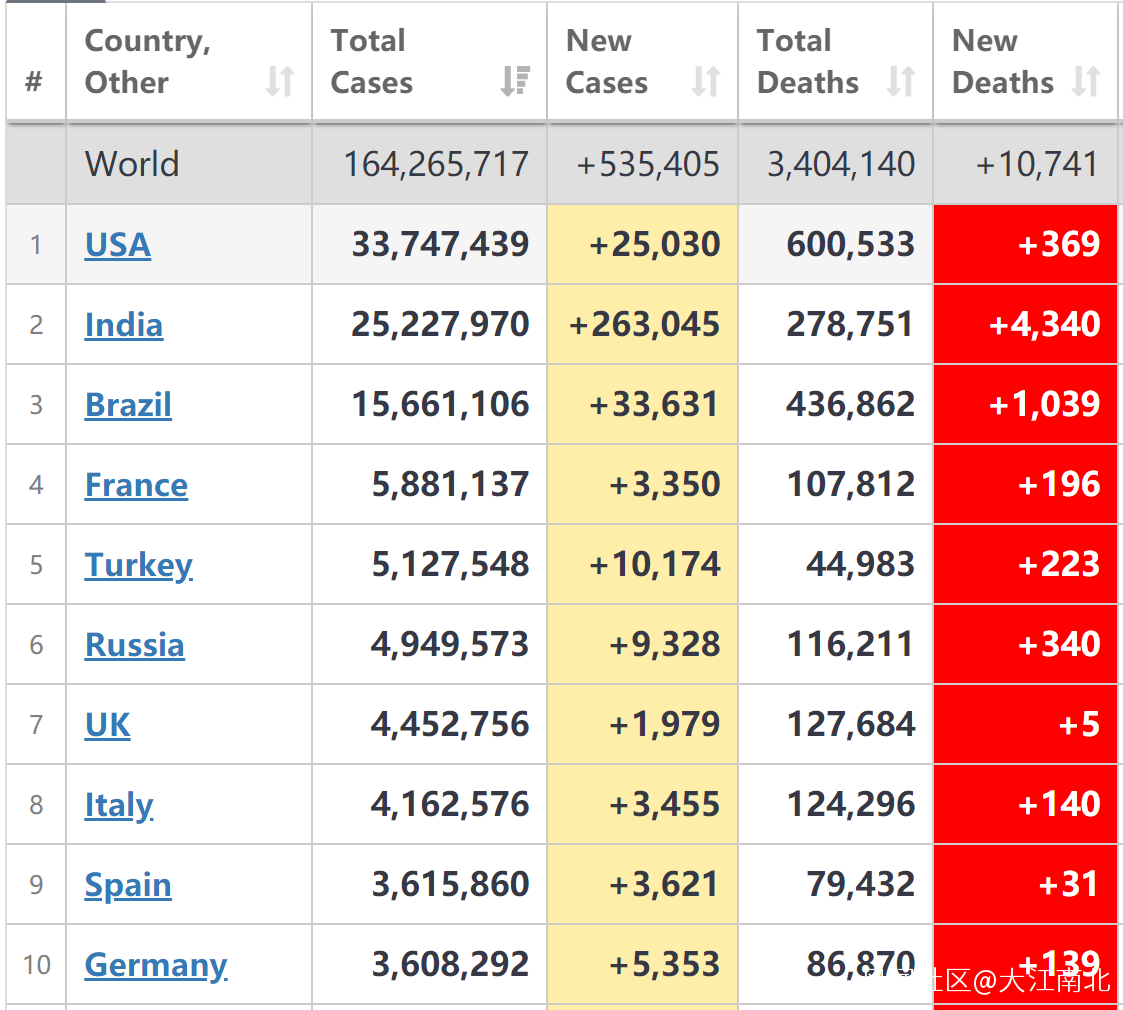Sort by New Deaths using arrow icon
The width and height of the screenshot is (1123, 1010).
tap(1086, 81)
